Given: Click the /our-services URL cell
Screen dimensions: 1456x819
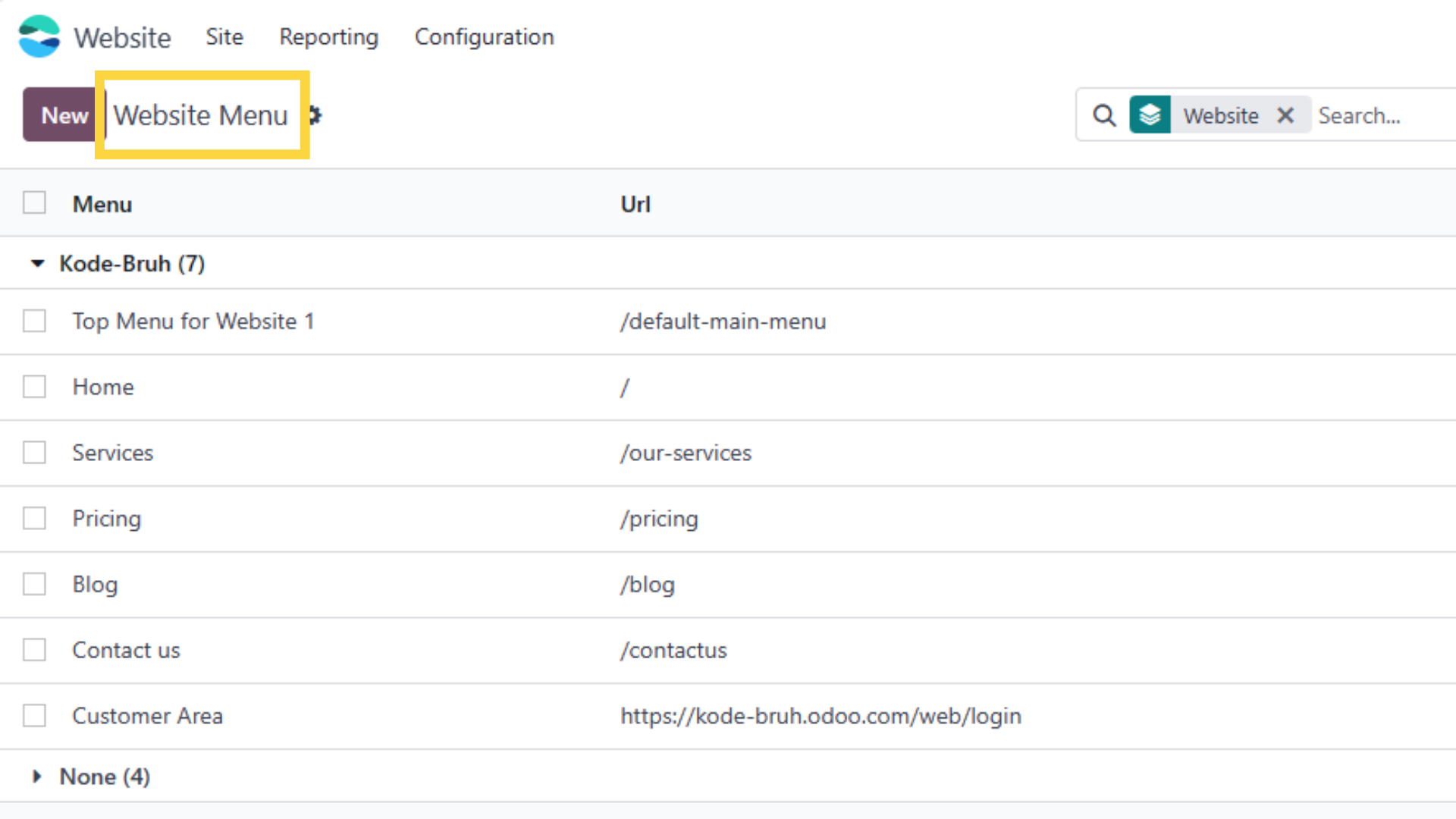Looking at the screenshot, I should tap(686, 453).
